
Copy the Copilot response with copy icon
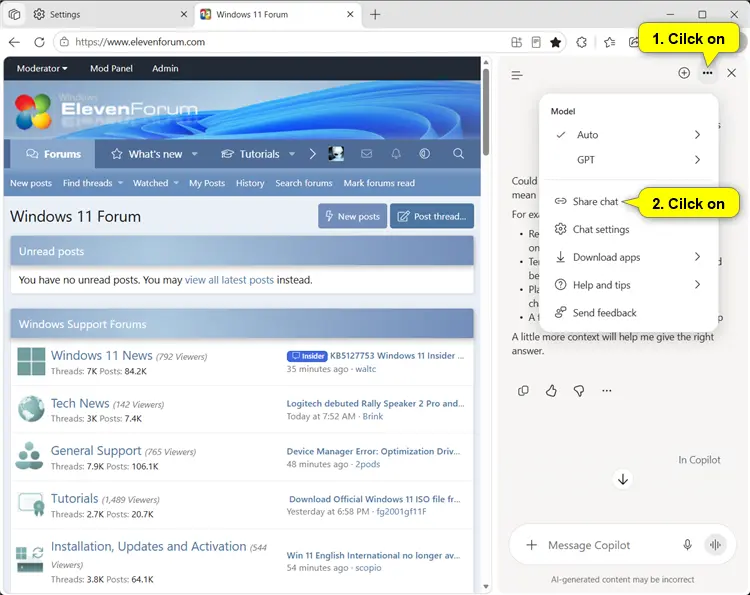pyautogui.click(x=523, y=391)
